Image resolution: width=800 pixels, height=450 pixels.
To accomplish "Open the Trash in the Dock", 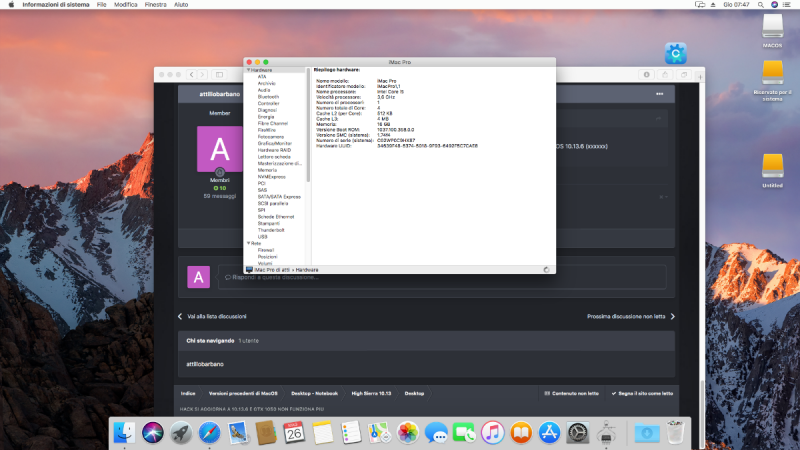I will 676,433.
